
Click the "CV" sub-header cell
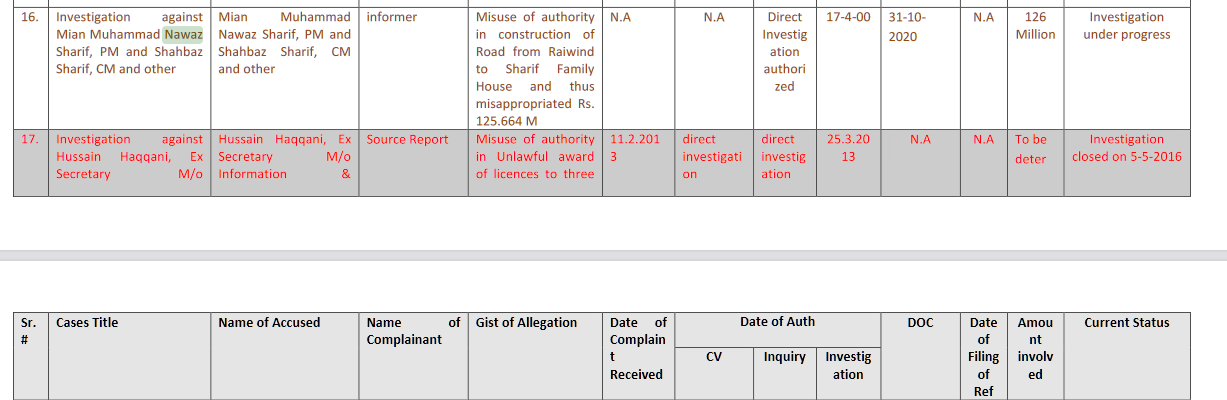(x=714, y=373)
